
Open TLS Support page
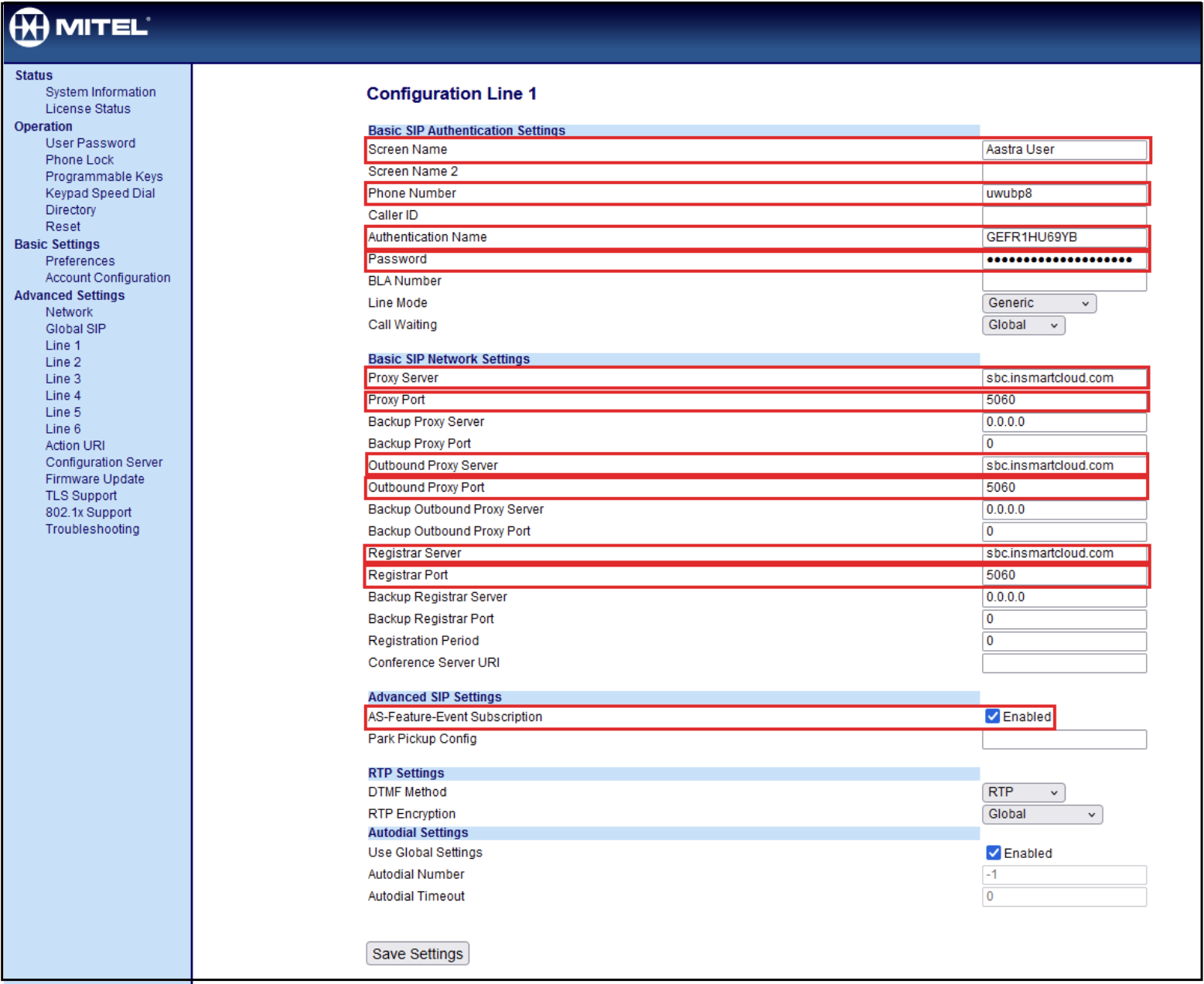point(81,495)
